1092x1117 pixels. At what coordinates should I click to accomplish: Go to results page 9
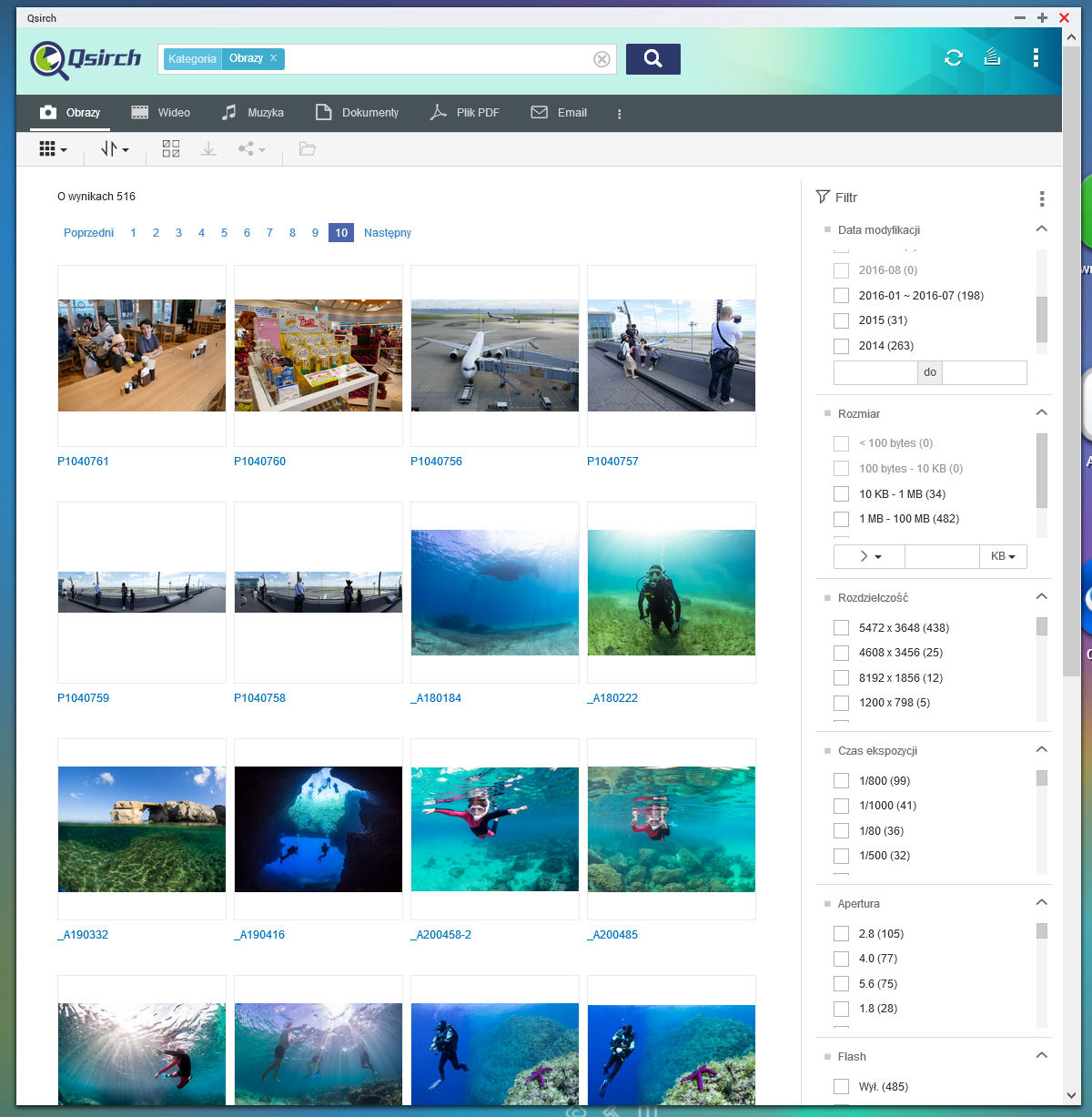coord(315,233)
